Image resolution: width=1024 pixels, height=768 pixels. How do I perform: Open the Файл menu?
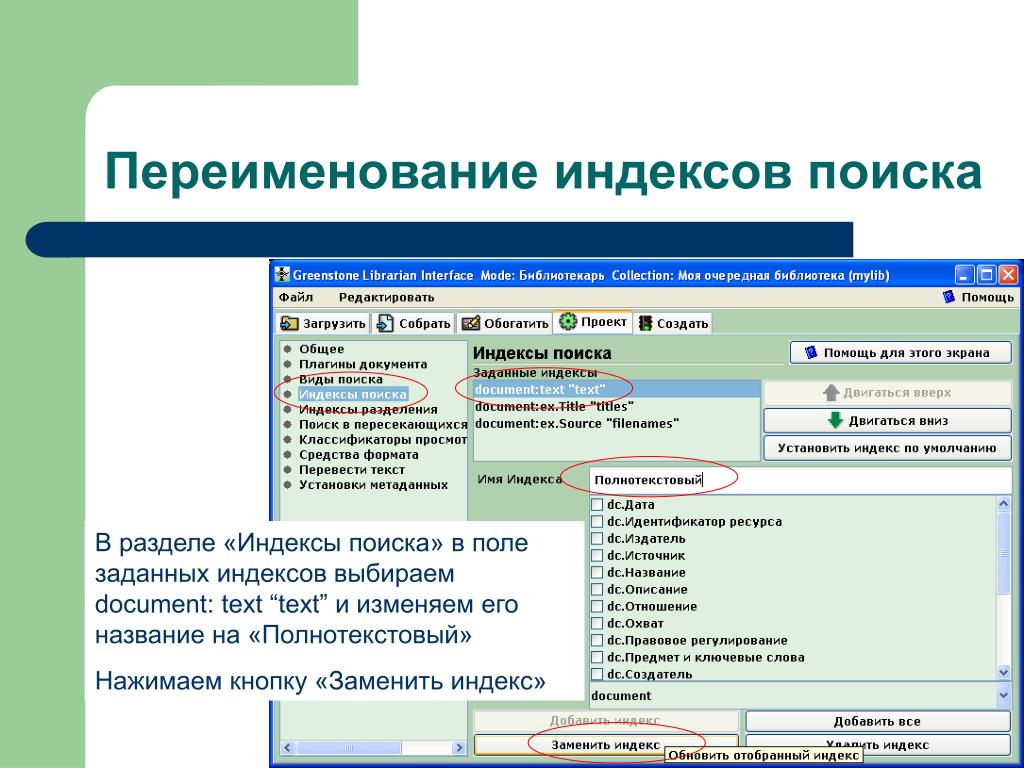click(x=296, y=297)
